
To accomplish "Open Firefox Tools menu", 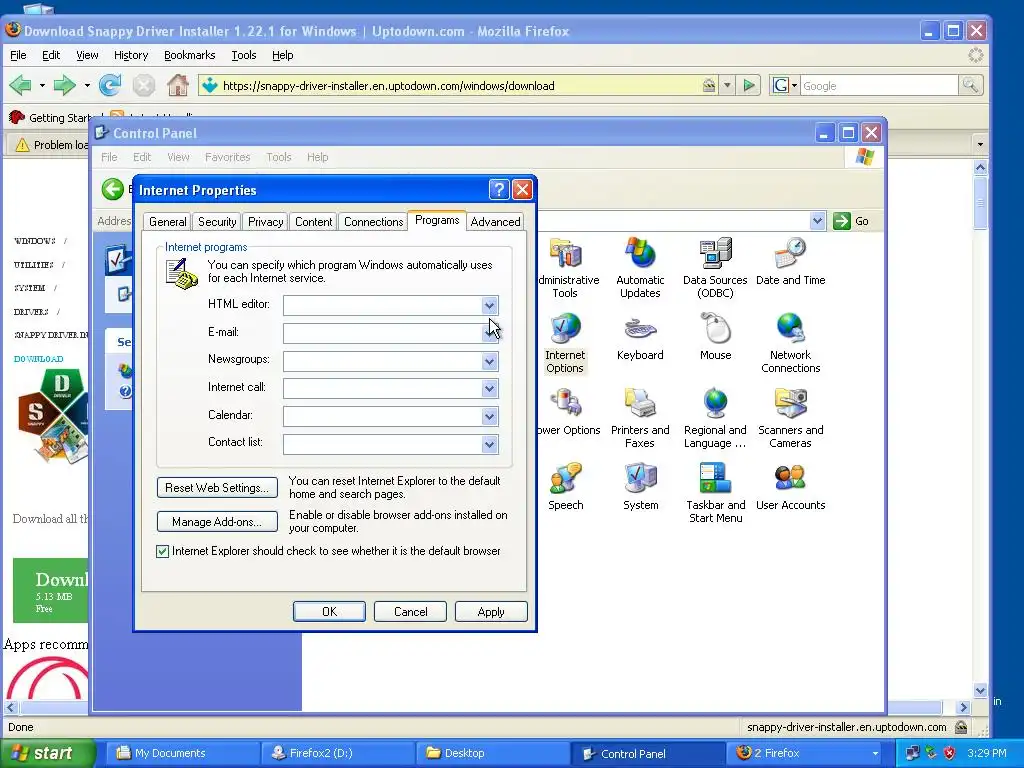I will [x=244, y=56].
